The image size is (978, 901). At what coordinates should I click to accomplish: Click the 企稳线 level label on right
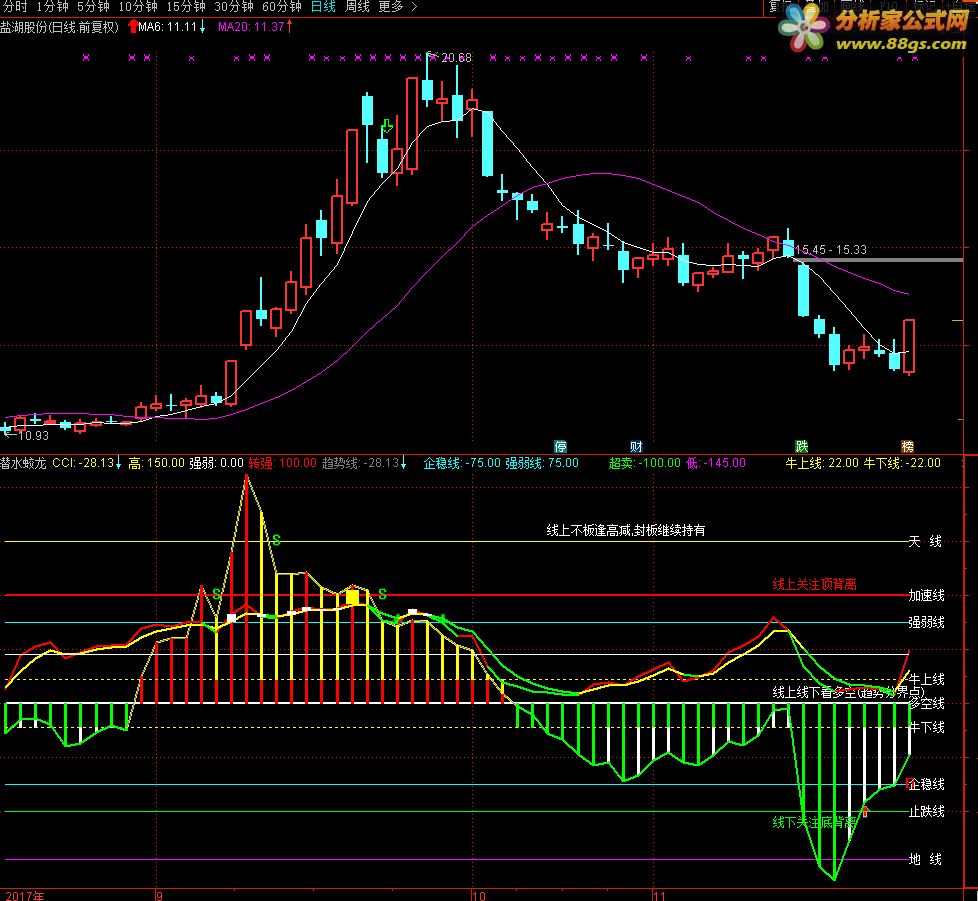point(926,784)
